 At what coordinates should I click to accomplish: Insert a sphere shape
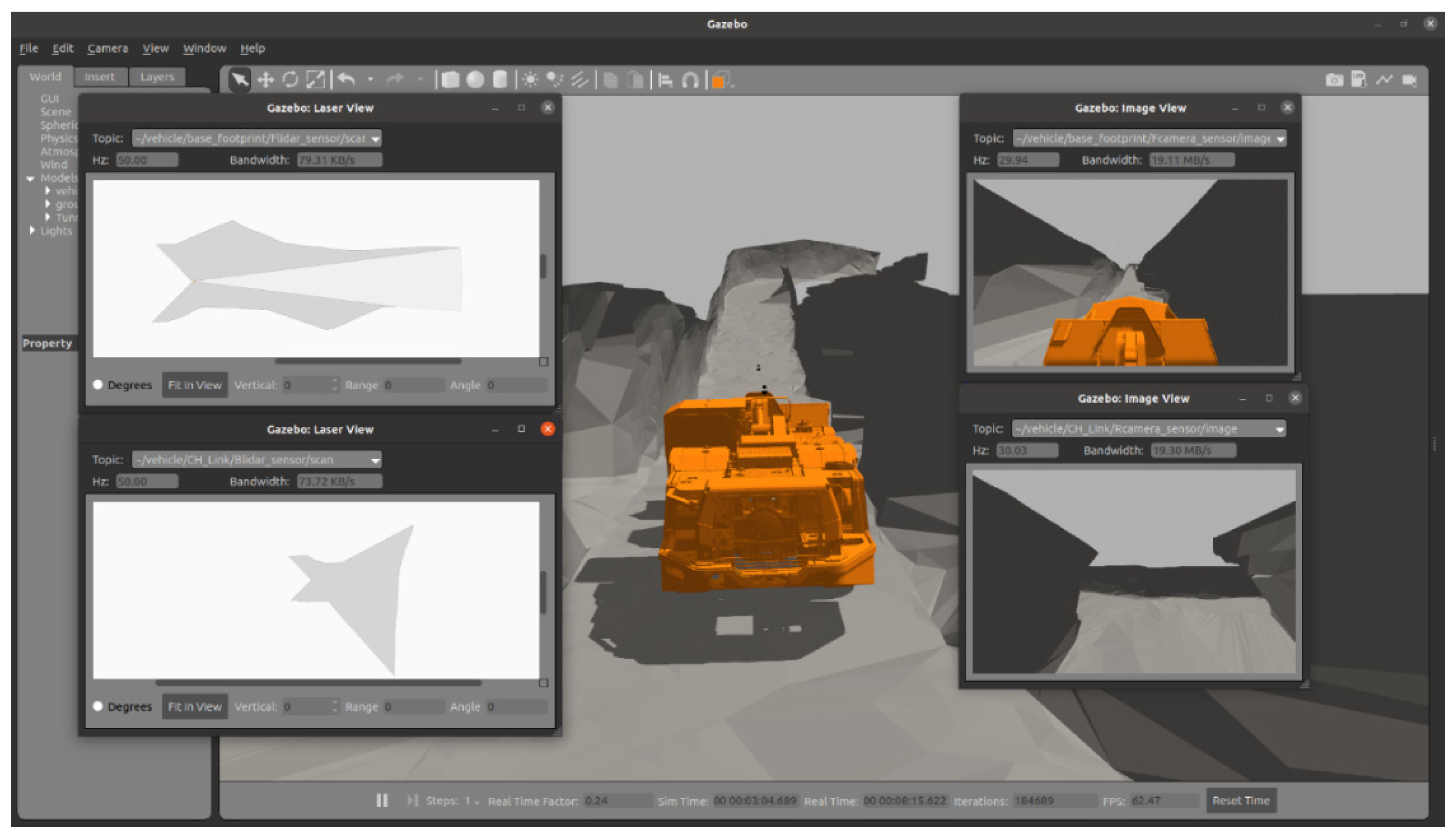tap(475, 79)
